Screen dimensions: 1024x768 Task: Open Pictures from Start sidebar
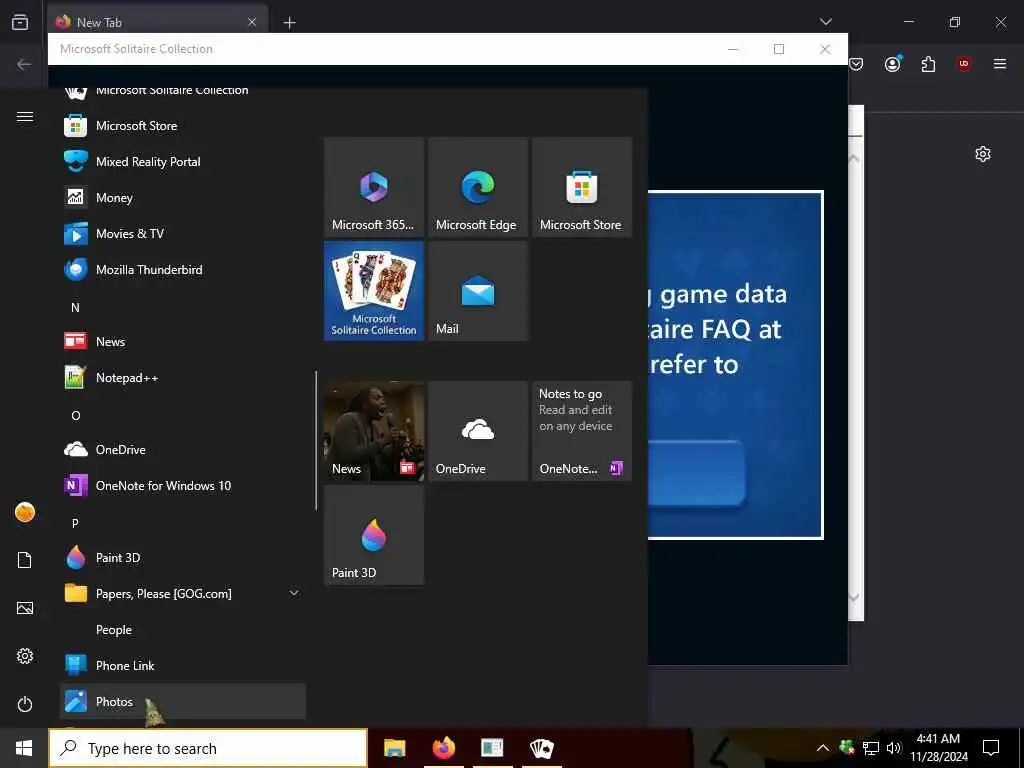point(25,608)
